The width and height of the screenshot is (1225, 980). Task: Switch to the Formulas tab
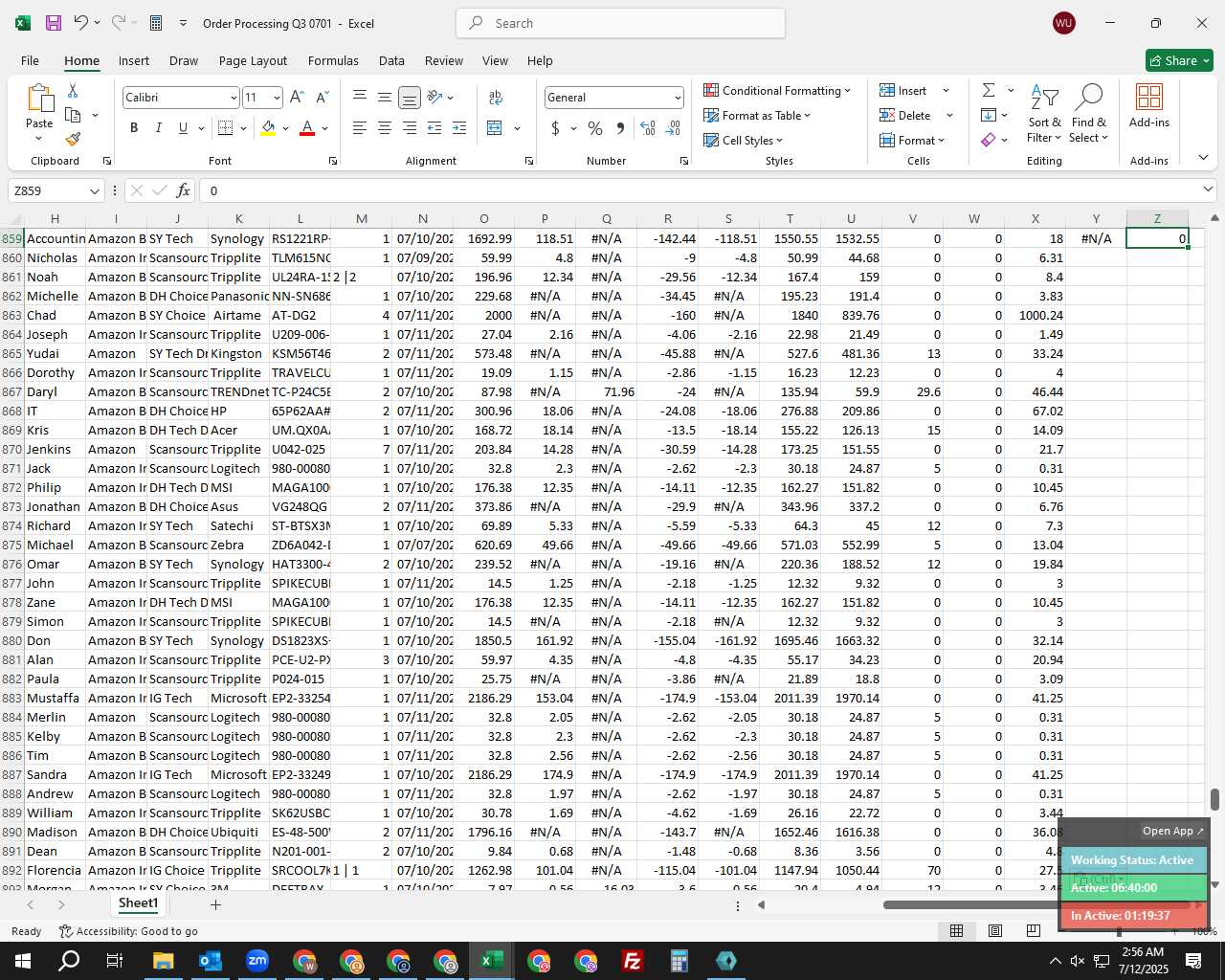(x=333, y=60)
